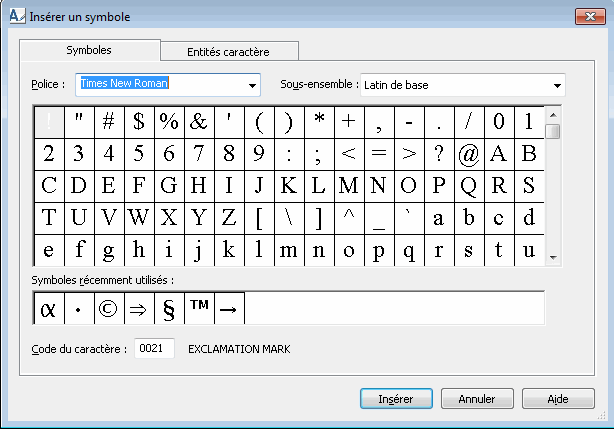614x429 pixels.
Task: Select the lowercase m character
Action: click(x=289, y=251)
